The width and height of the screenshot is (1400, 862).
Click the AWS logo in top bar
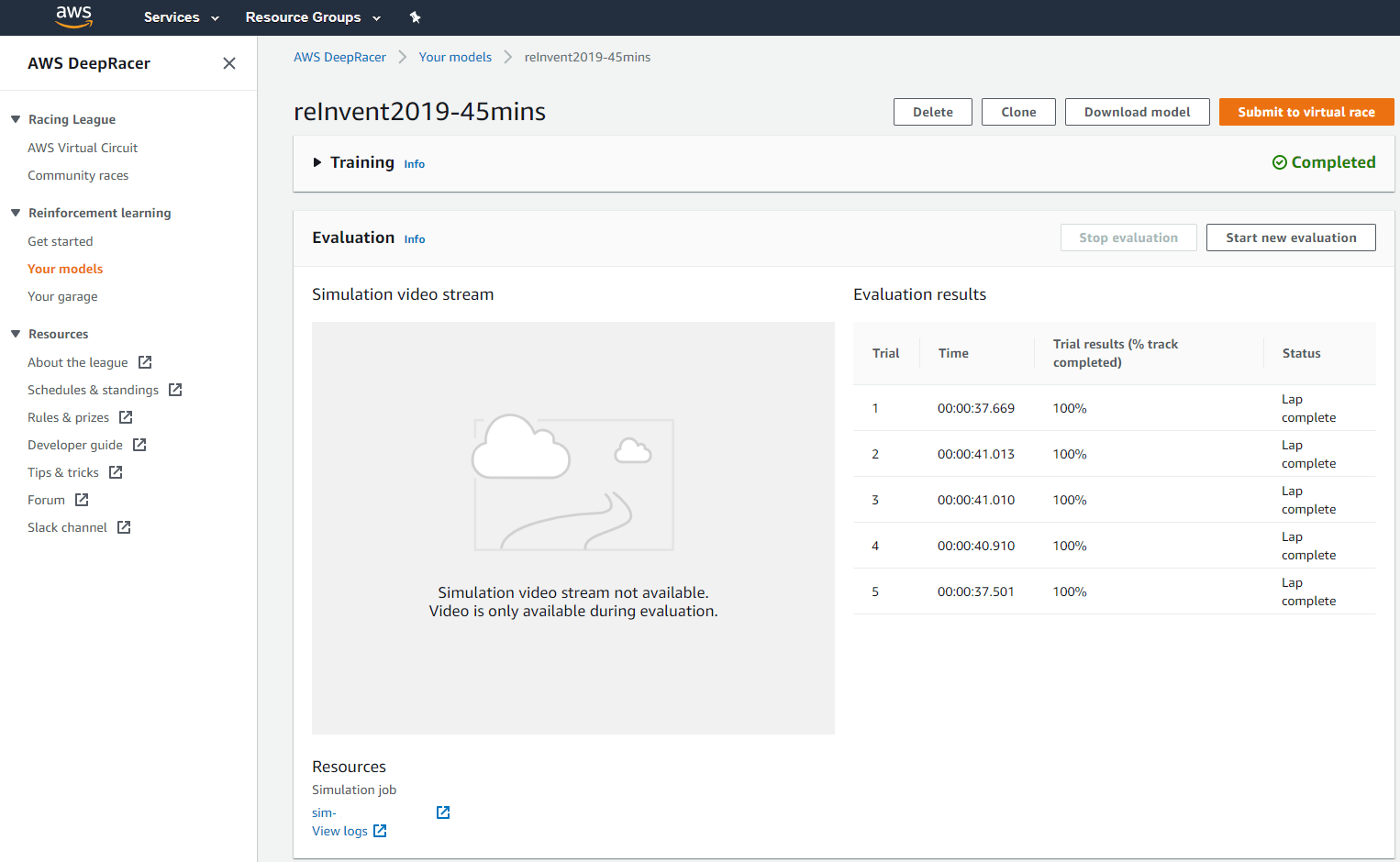tap(73, 17)
